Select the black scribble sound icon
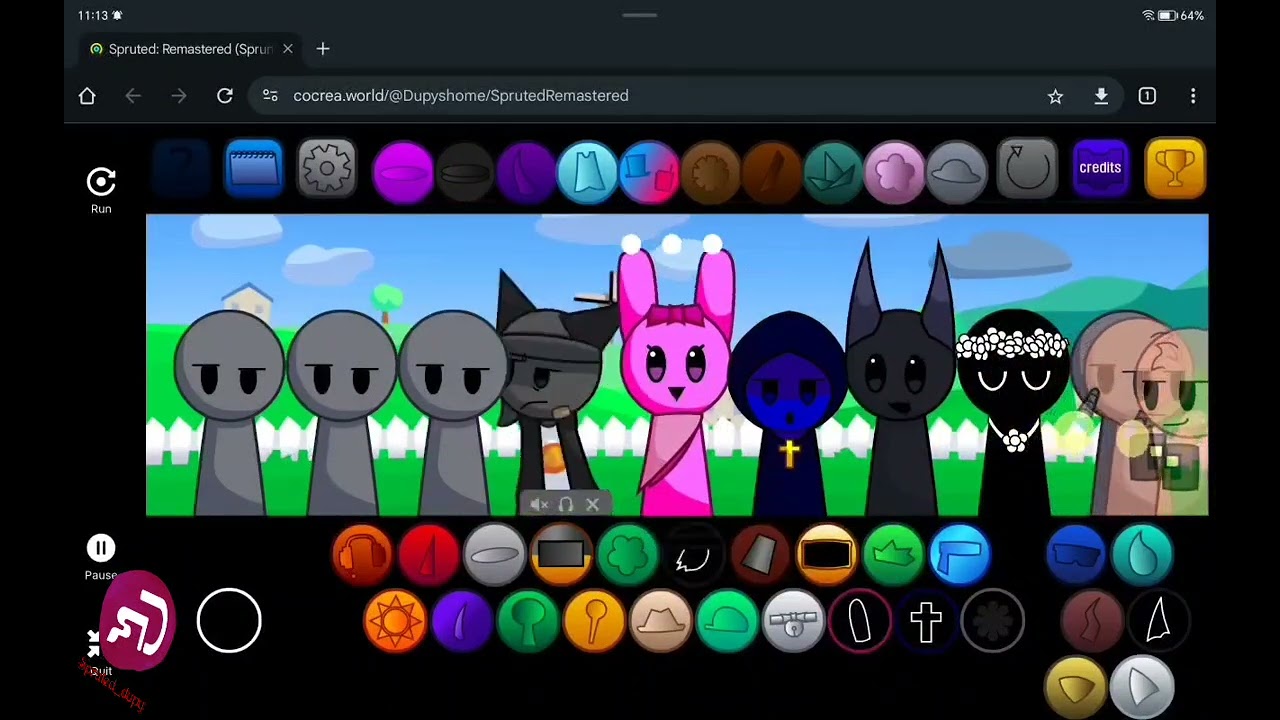This screenshot has height=720, width=1280. 694,555
